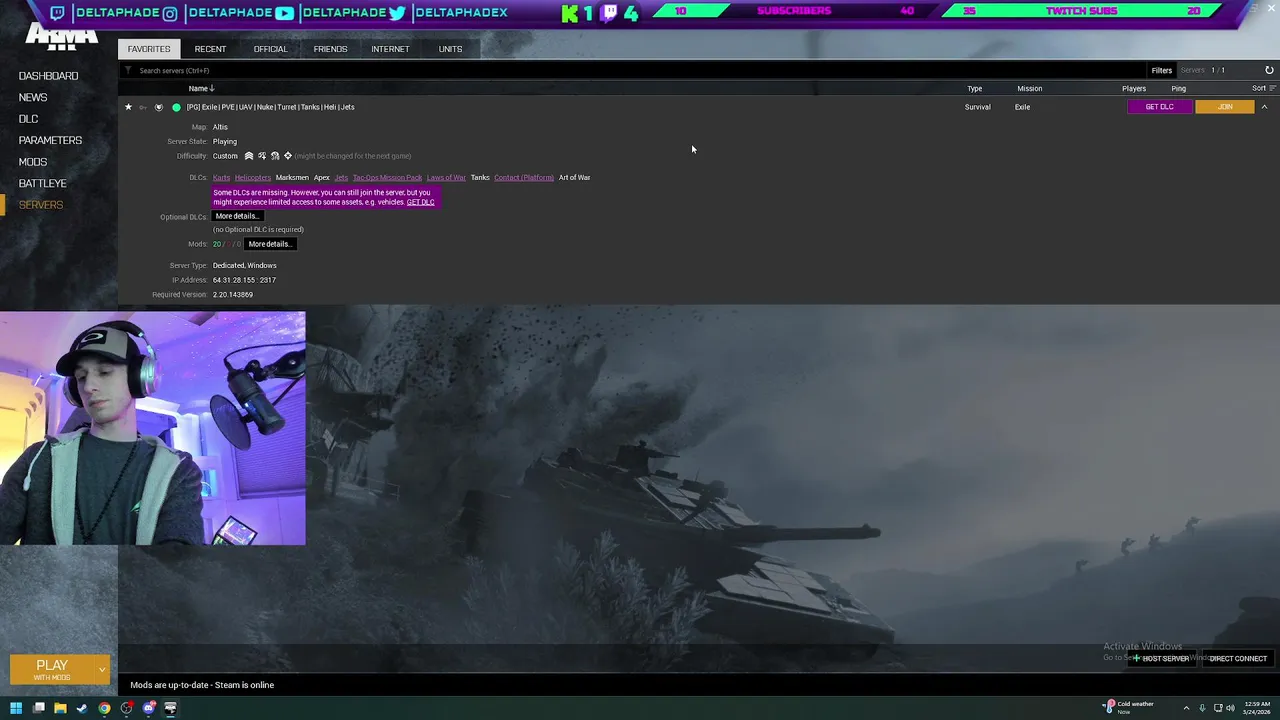This screenshot has width=1280, height=720.
Task: Select the IP address 64.31.28.155 : 2317
Action: click(244, 280)
